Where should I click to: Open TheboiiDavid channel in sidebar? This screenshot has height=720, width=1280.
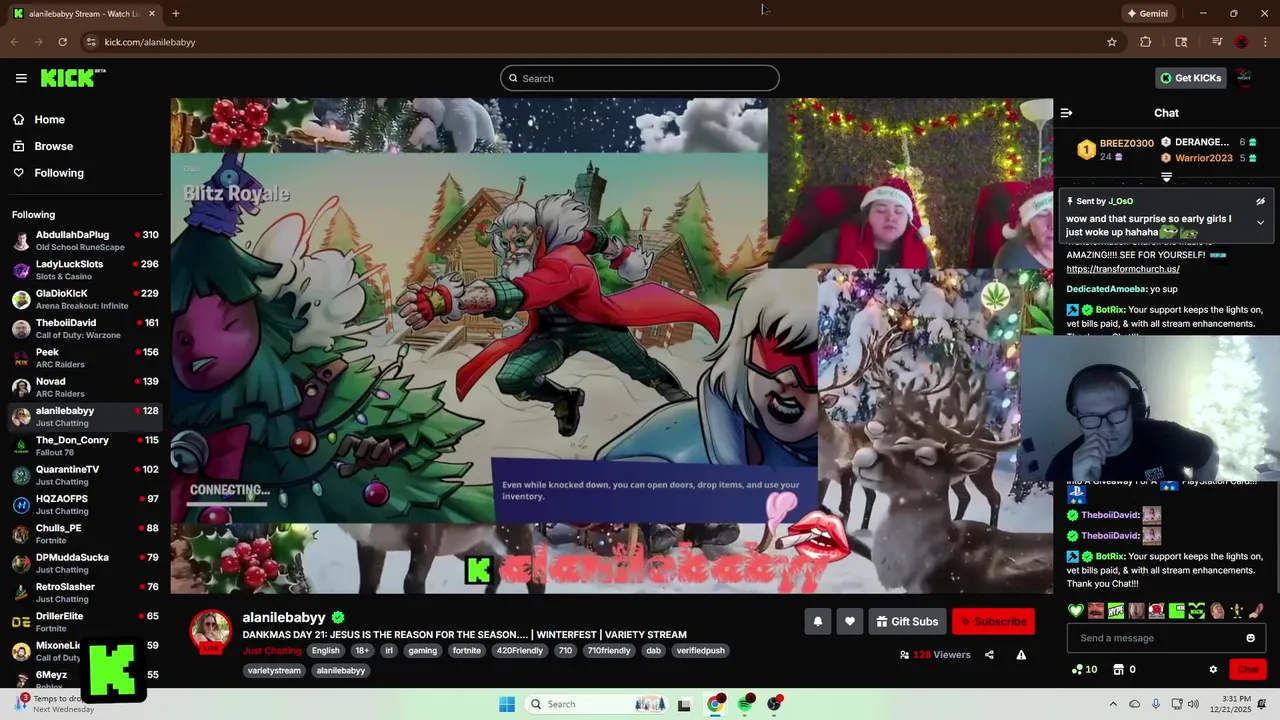point(86,329)
